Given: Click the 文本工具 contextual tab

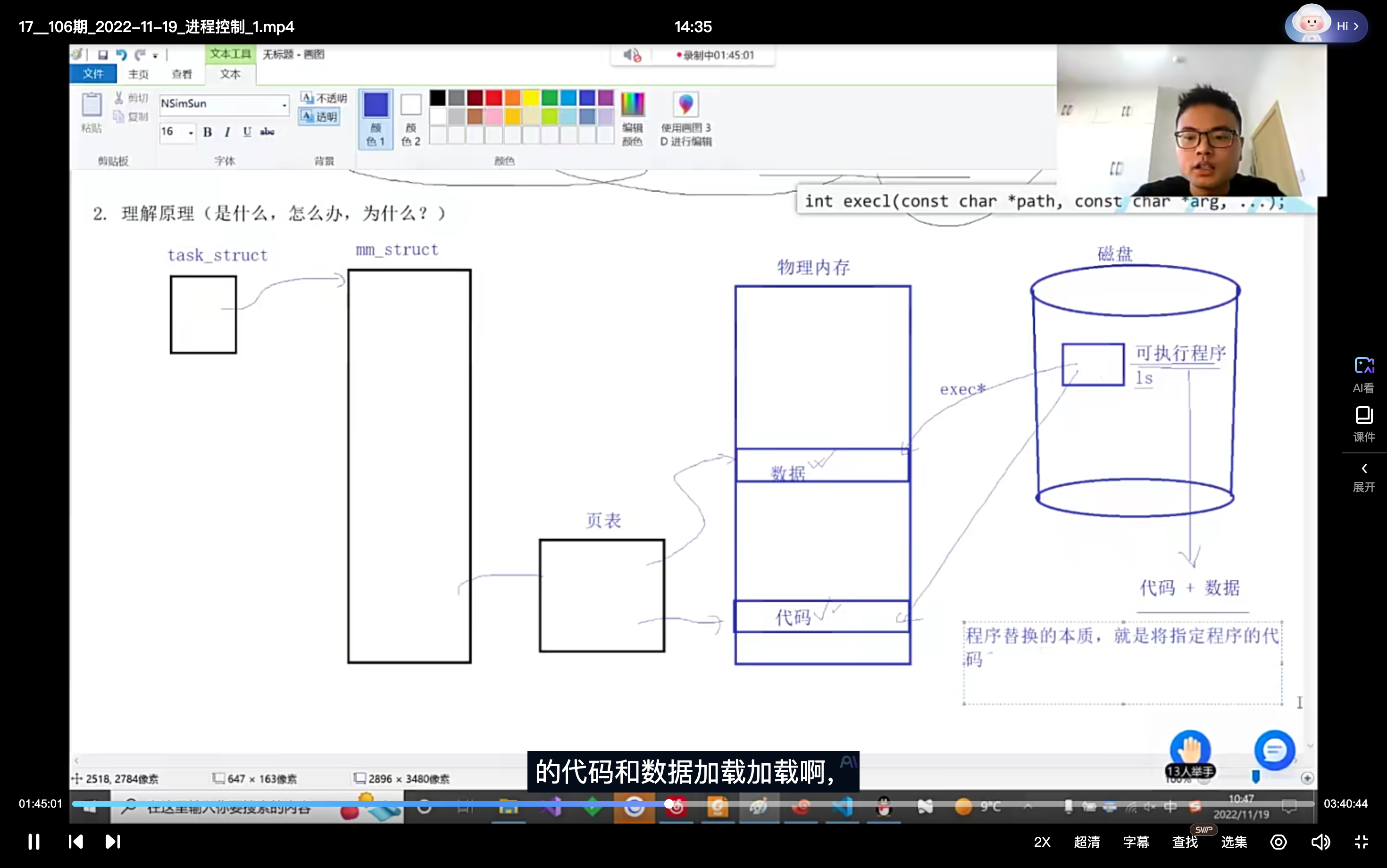Looking at the screenshot, I should (x=230, y=54).
